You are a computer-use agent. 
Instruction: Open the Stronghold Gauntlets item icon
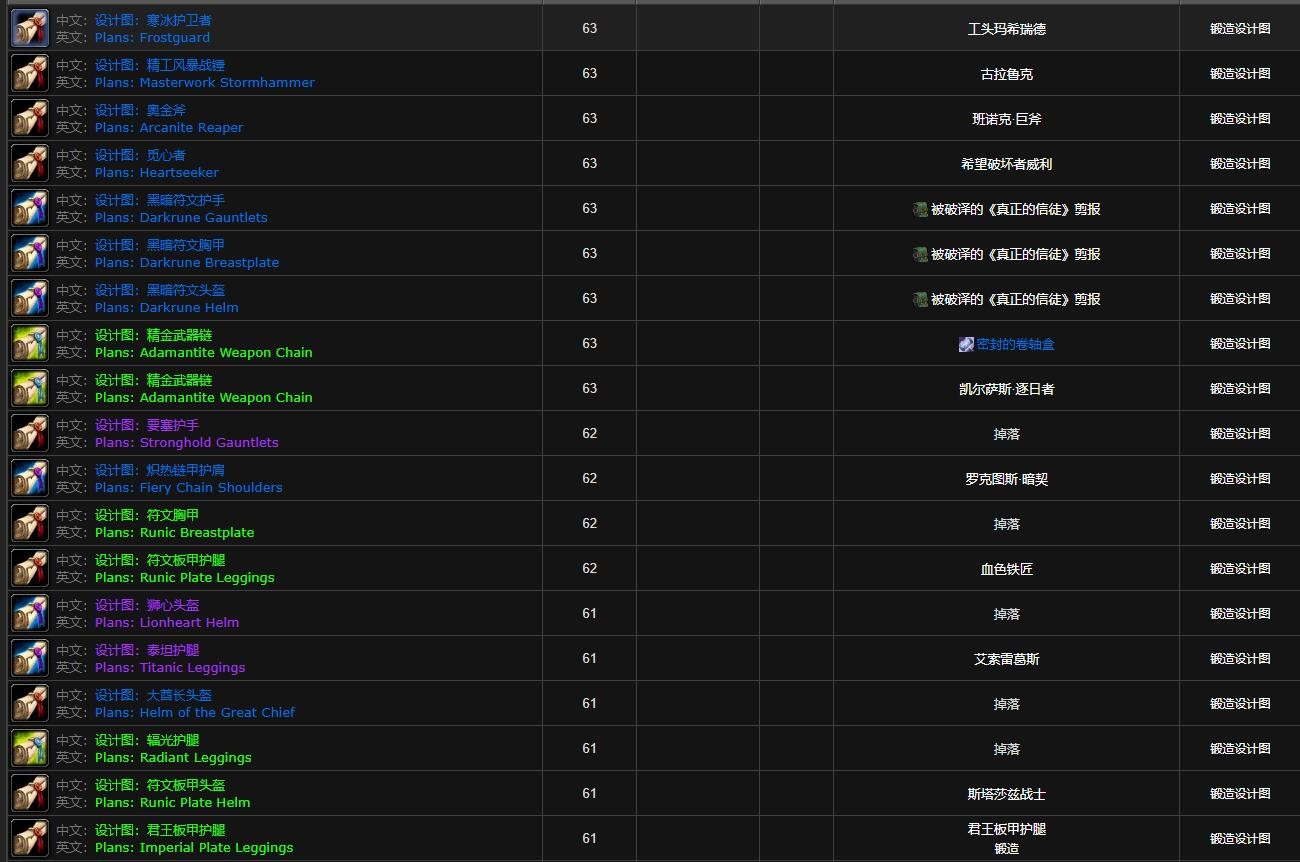point(30,434)
